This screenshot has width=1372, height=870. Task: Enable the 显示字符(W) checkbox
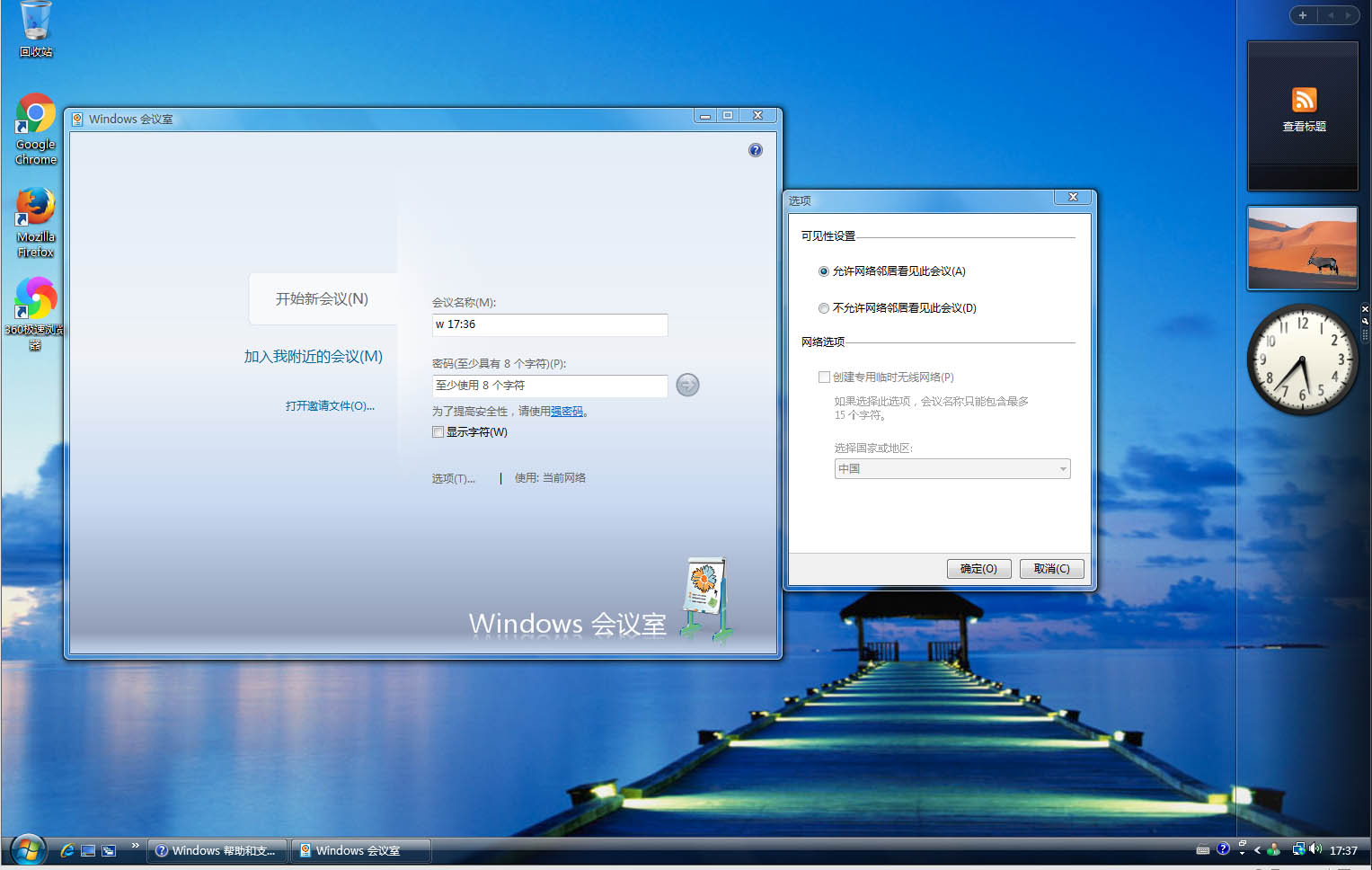coord(438,432)
